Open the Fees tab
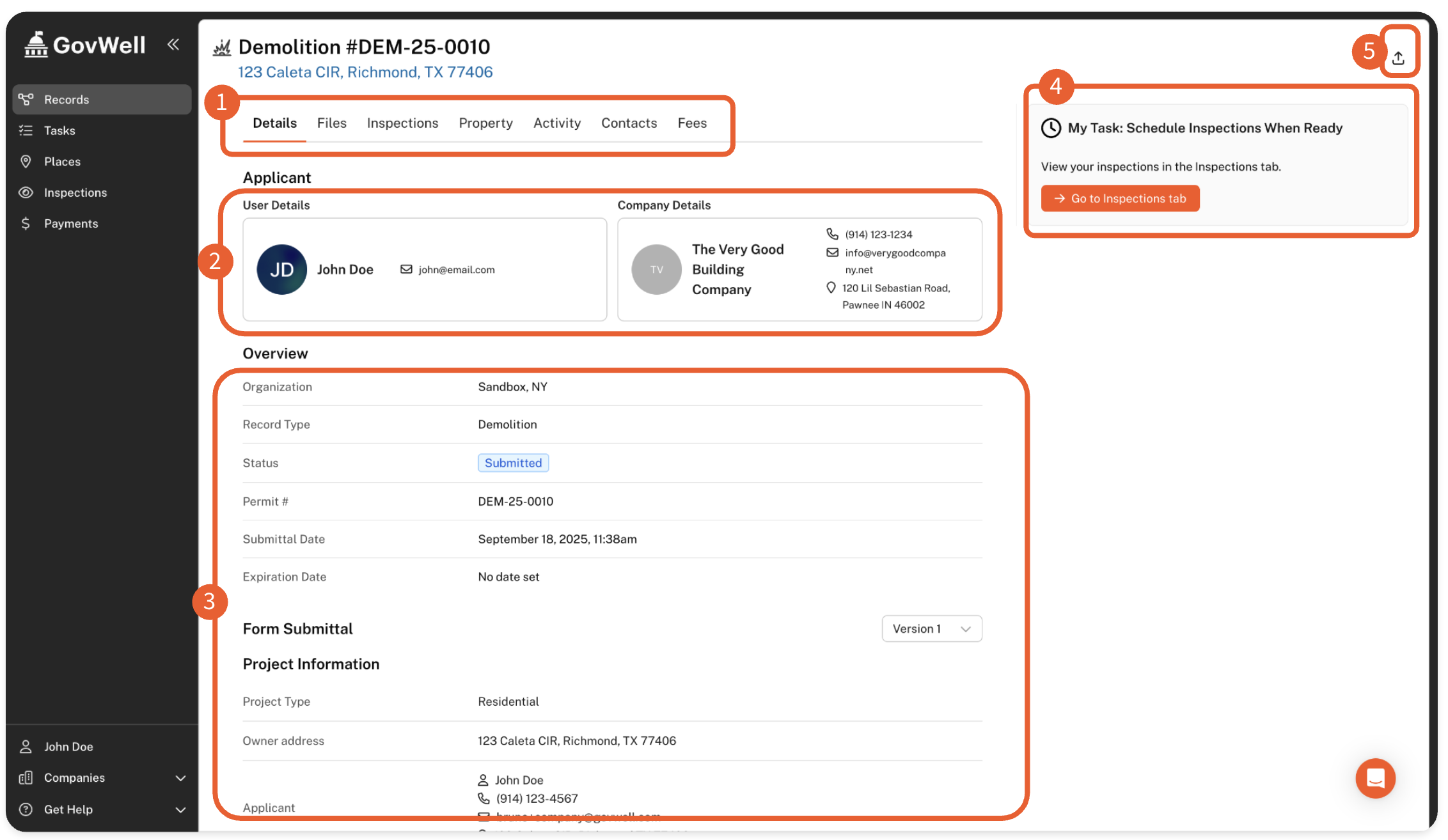 coord(692,123)
